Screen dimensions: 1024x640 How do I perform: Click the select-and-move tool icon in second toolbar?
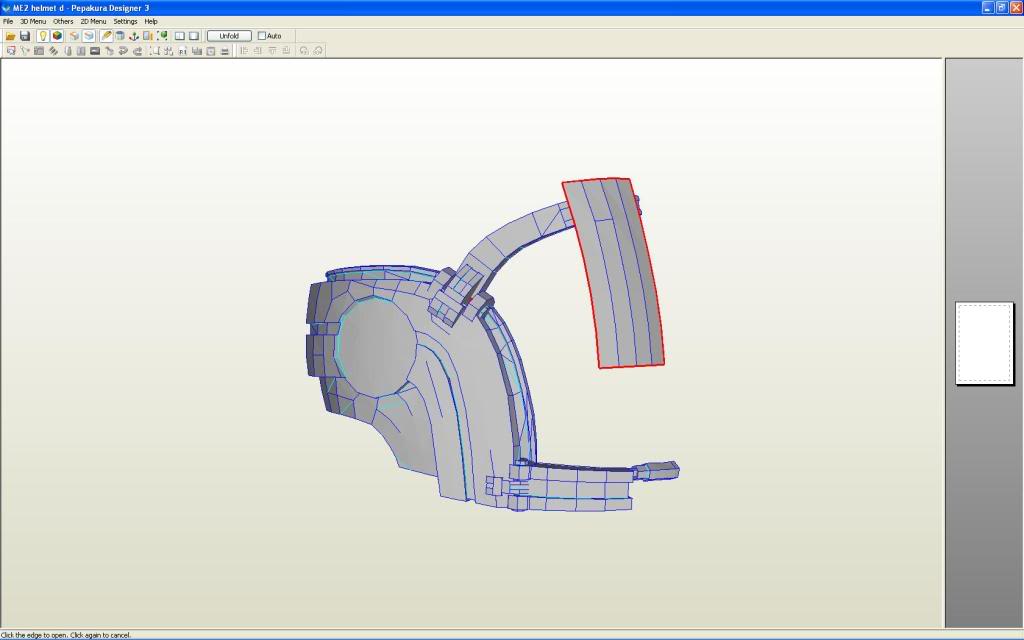coord(10,51)
